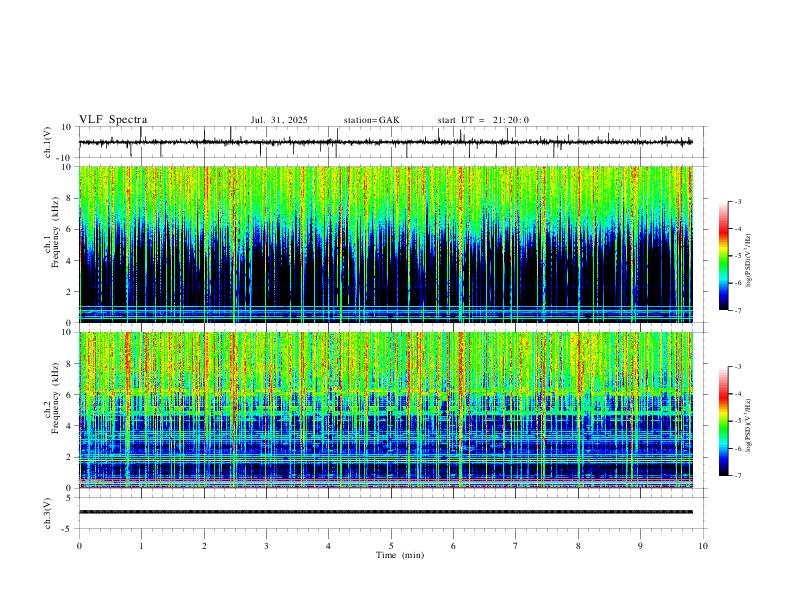The width and height of the screenshot is (792, 612).
Task: Click the 'station=GAK' label
Action: [371, 120]
